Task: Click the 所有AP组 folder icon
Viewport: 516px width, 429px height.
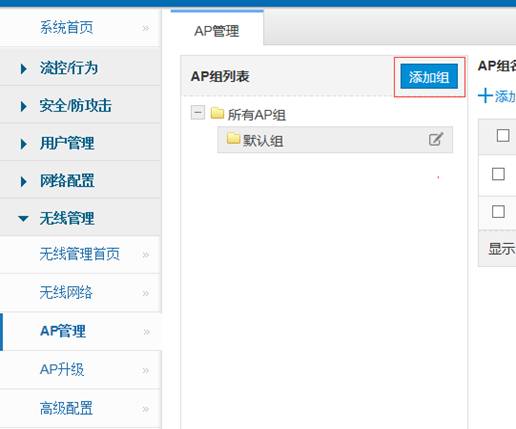Action: click(x=217, y=113)
